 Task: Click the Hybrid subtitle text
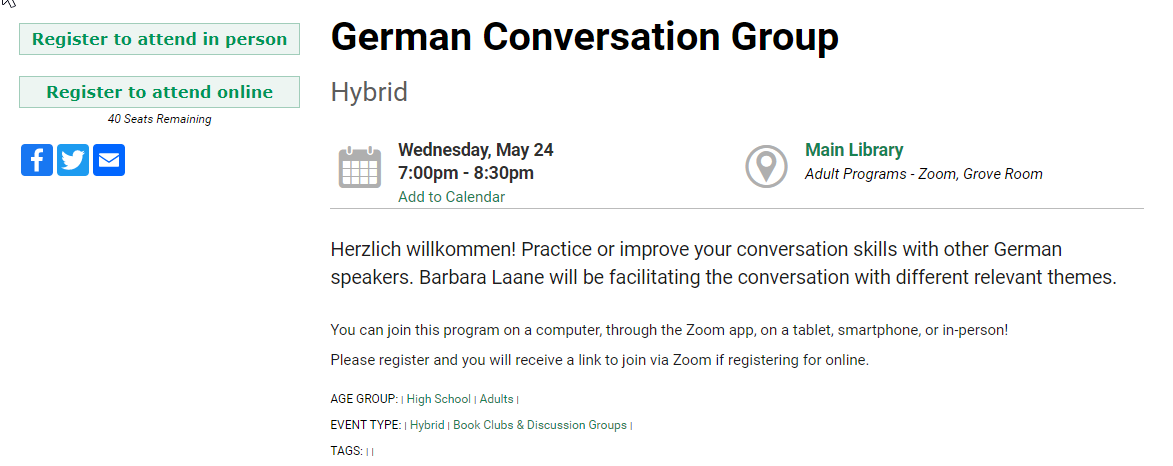tap(369, 92)
